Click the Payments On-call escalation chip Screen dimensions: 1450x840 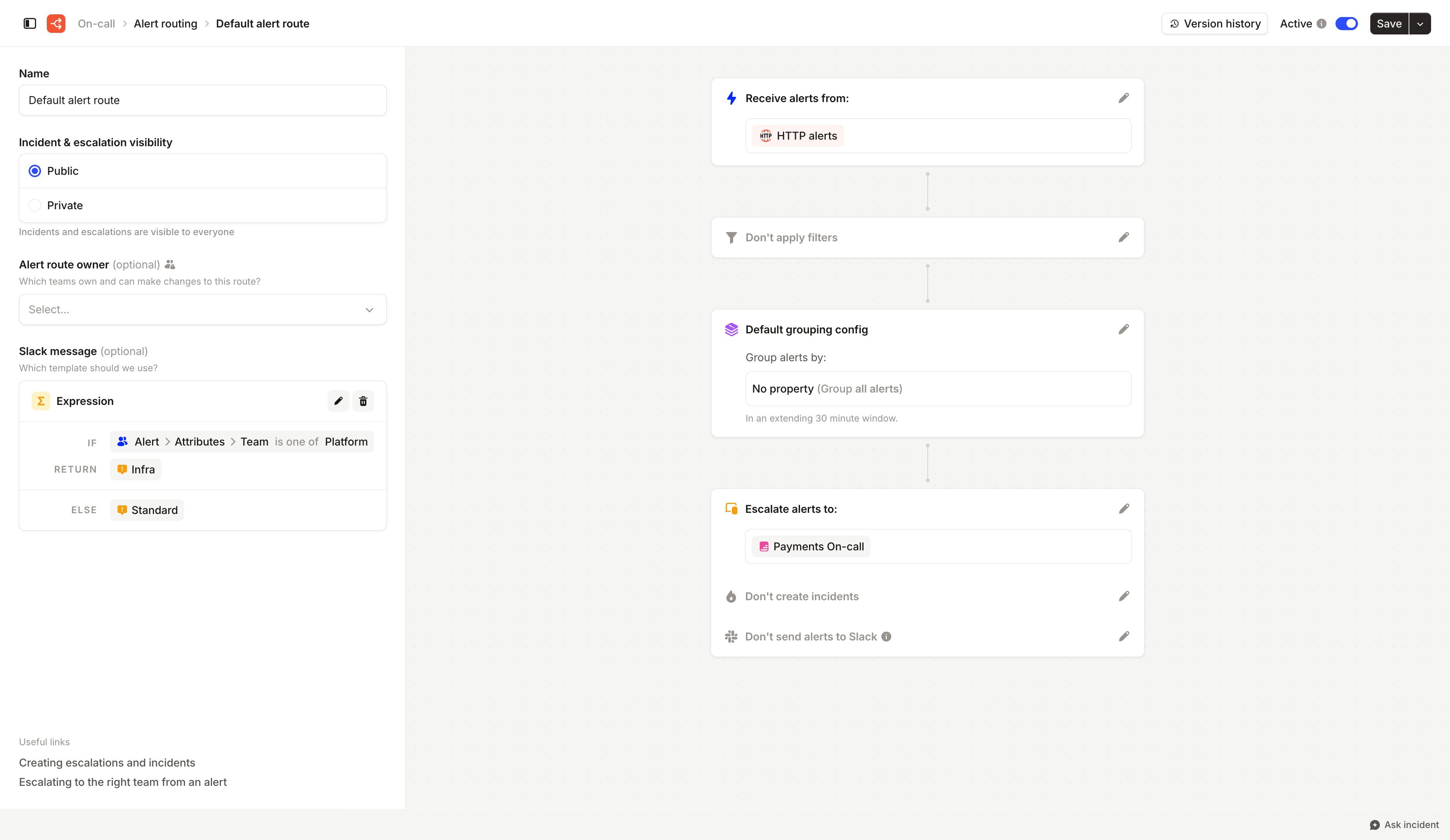coord(811,546)
